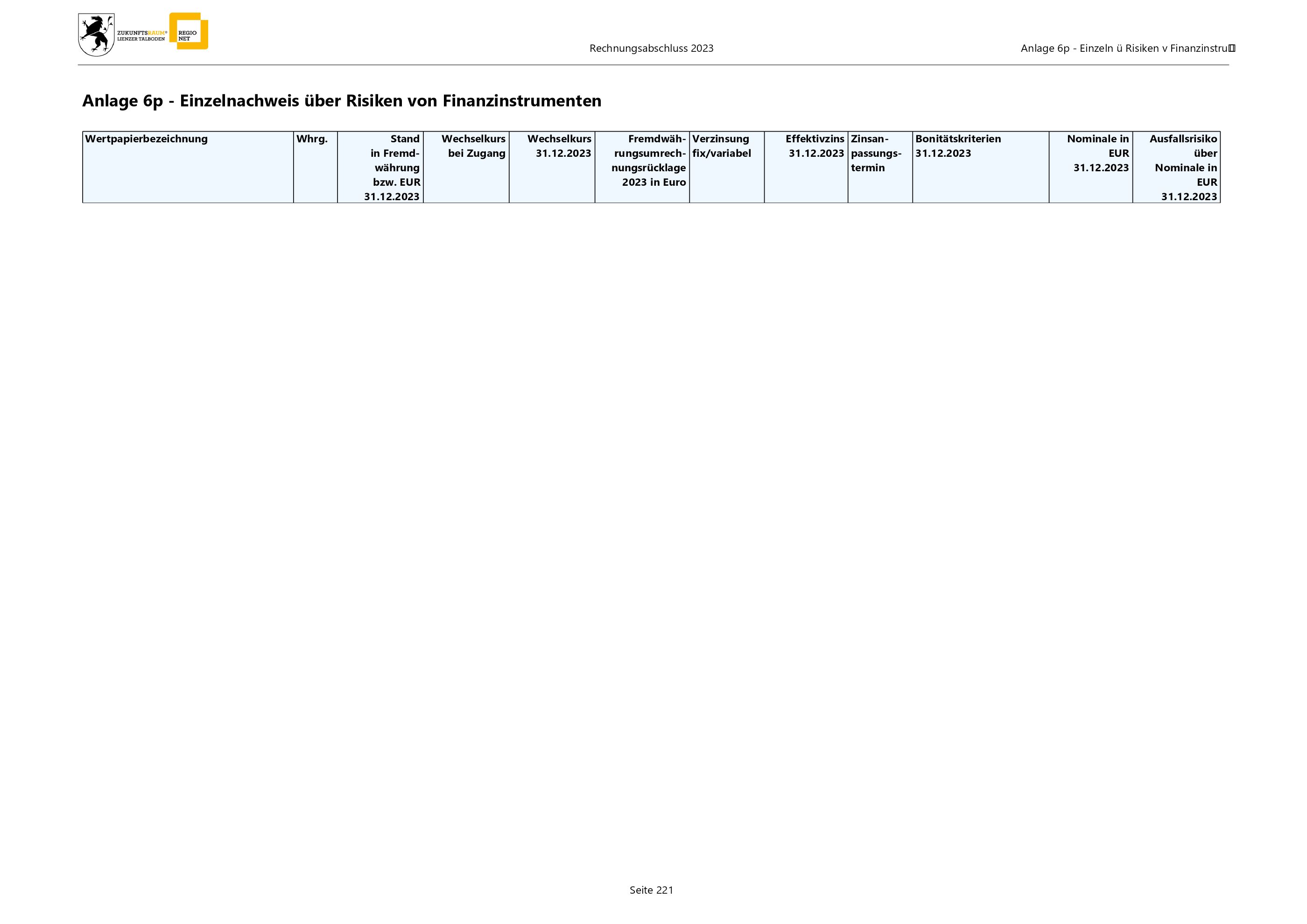Viewport: 1307px width, 924px height.
Task: Click the Anlage 6p header label at right
Action: [1125, 49]
